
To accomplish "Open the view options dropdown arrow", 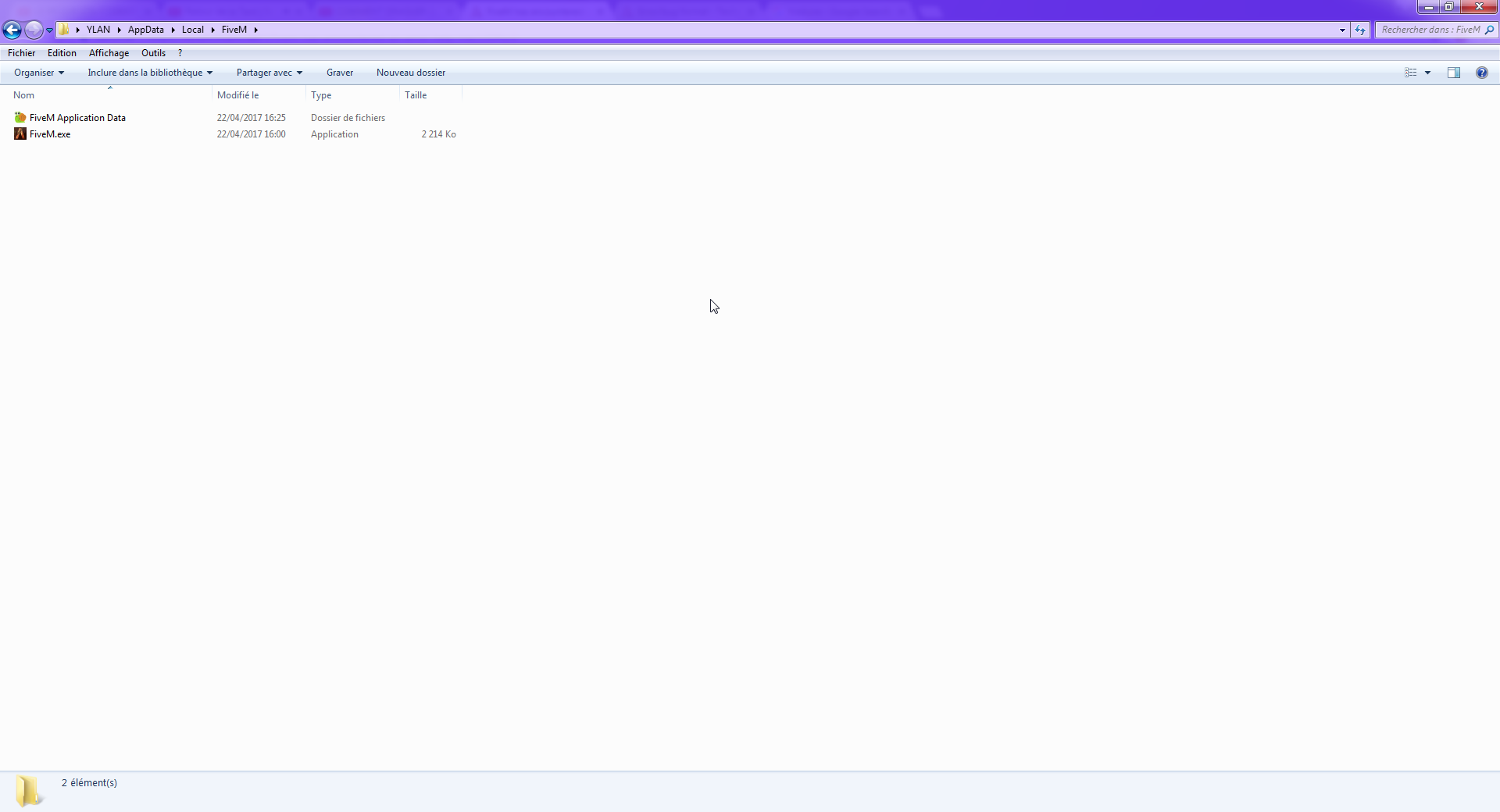I will pos(1427,73).
